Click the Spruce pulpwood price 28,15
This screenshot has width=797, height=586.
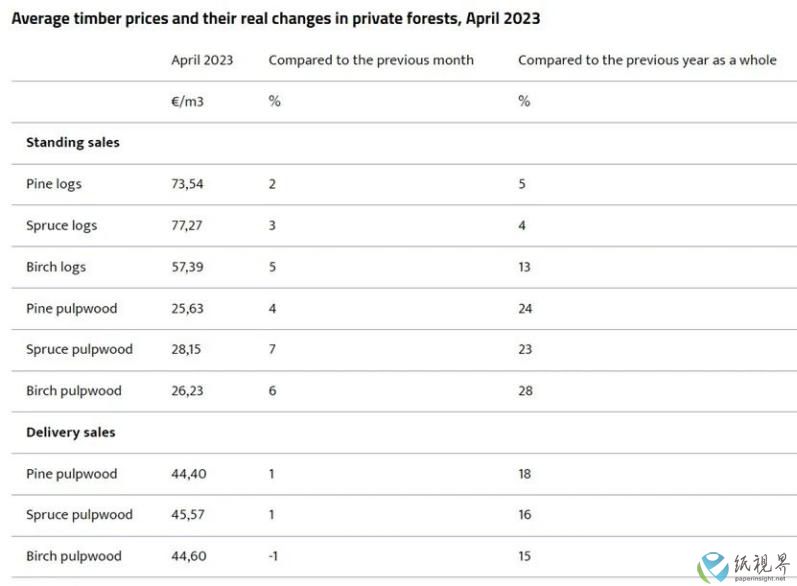(186, 349)
